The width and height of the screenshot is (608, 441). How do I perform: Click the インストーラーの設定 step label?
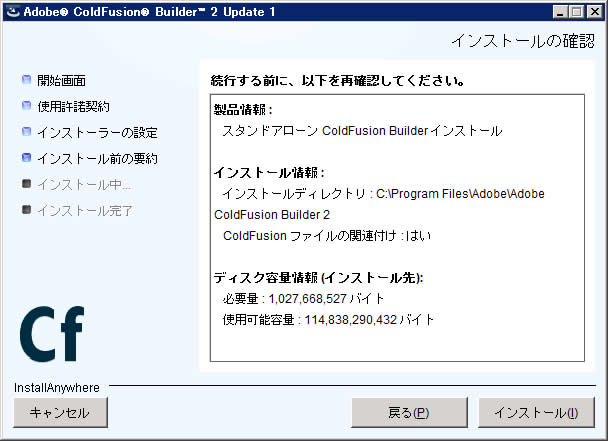pyautogui.click(x=97, y=133)
